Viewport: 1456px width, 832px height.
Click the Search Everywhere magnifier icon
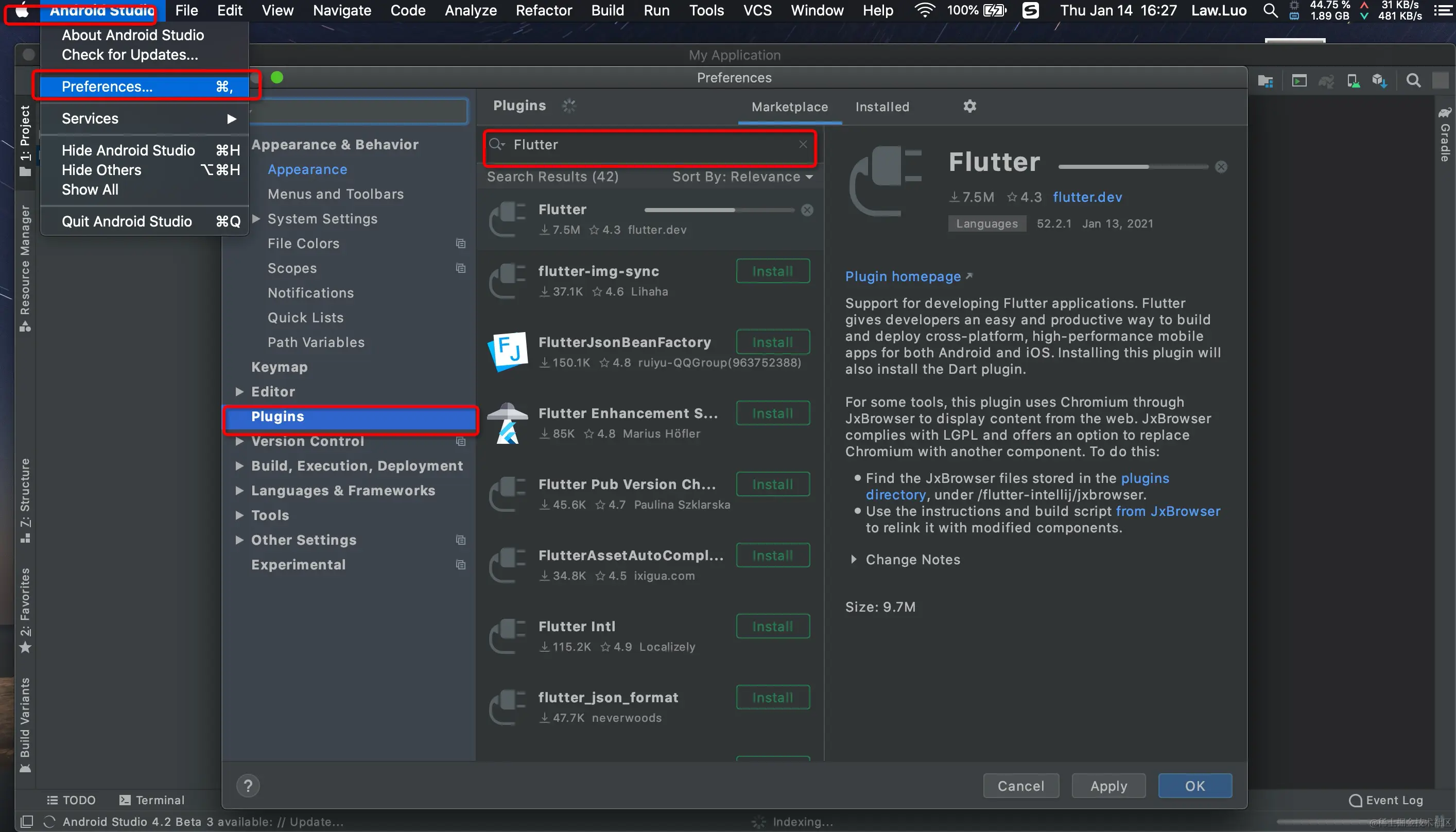tap(1413, 81)
